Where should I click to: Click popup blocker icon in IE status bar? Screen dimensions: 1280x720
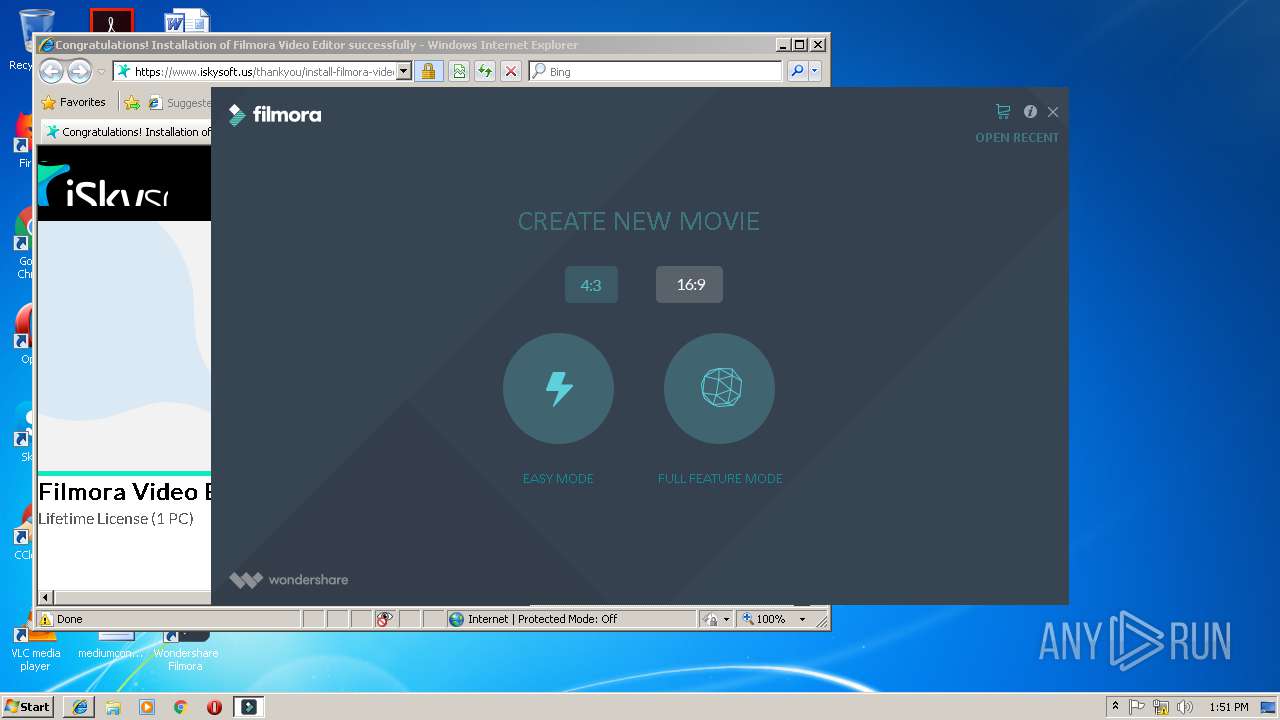click(384, 619)
